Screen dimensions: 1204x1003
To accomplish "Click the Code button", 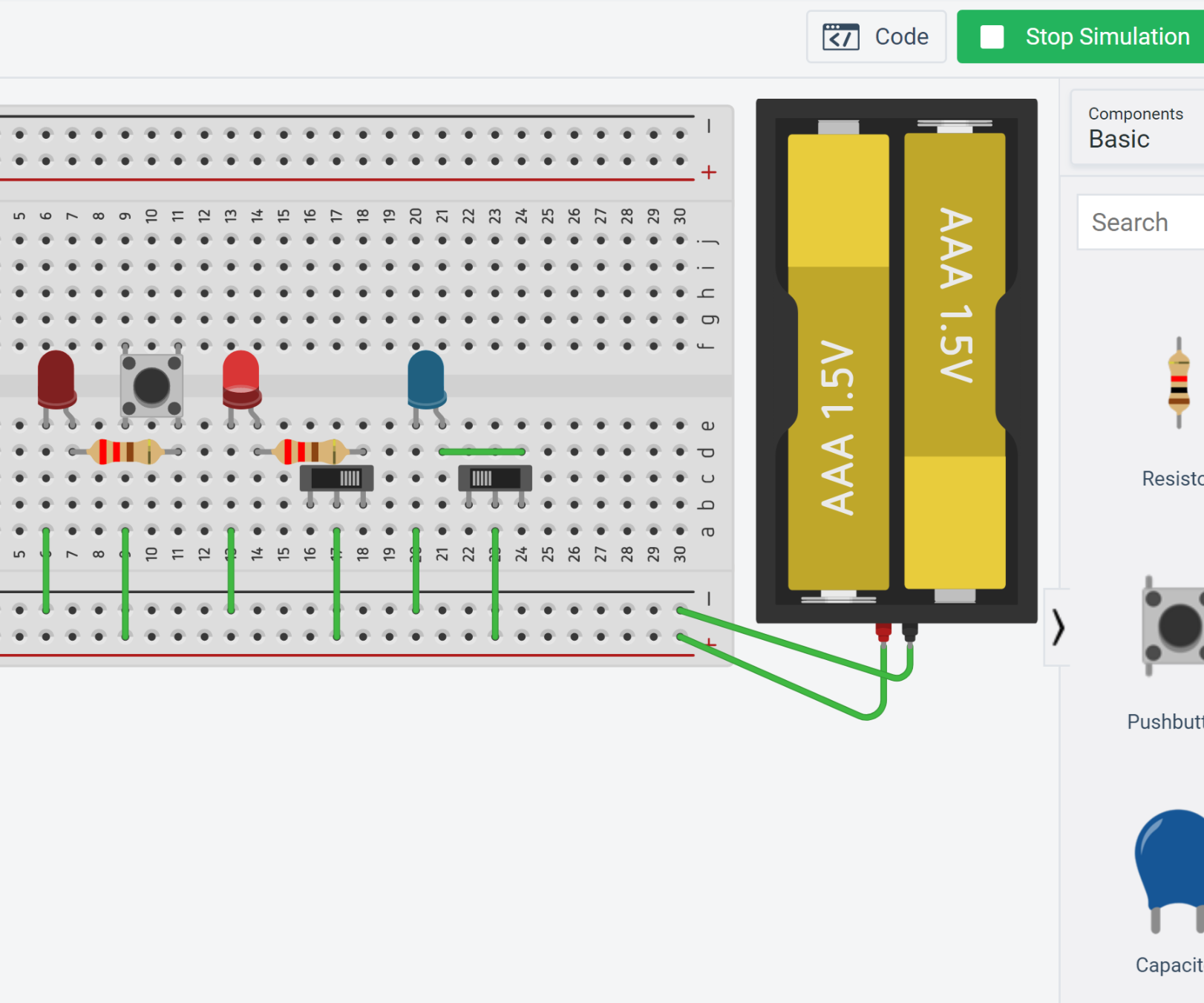I will tap(876, 36).
